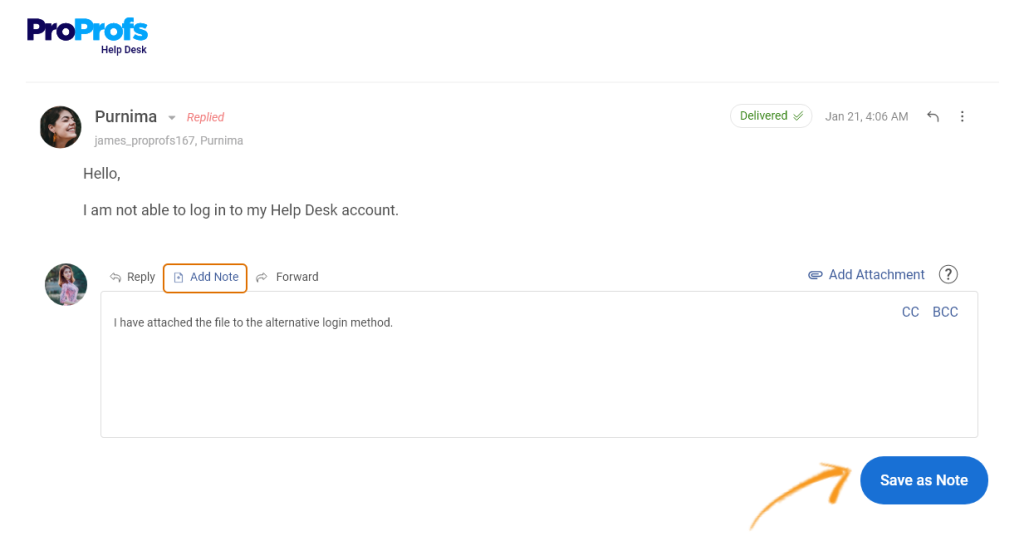1024x546 pixels.
Task: Click the Add Attachment link
Action: point(867,275)
